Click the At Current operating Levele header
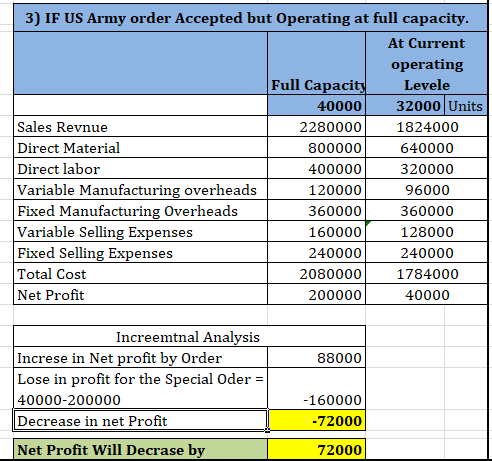Viewport: 492px width, 461px height. pyautogui.click(x=426, y=63)
